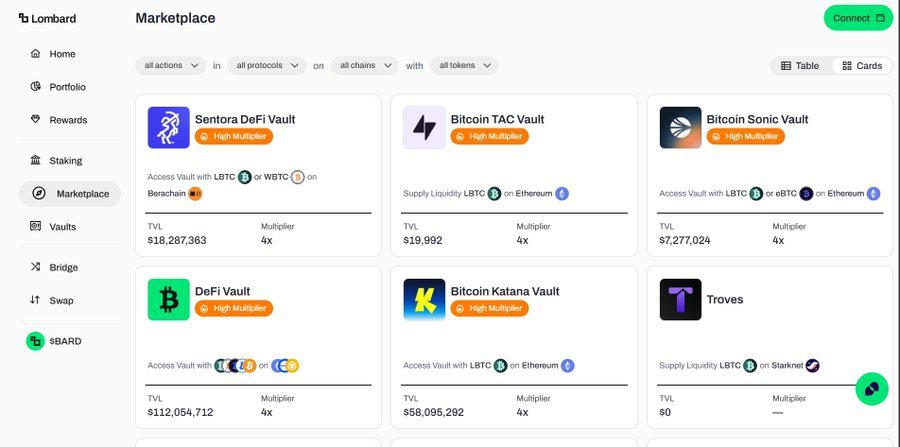900x447 pixels.
Task: Switch to Table view
Action: coord(801,65)
